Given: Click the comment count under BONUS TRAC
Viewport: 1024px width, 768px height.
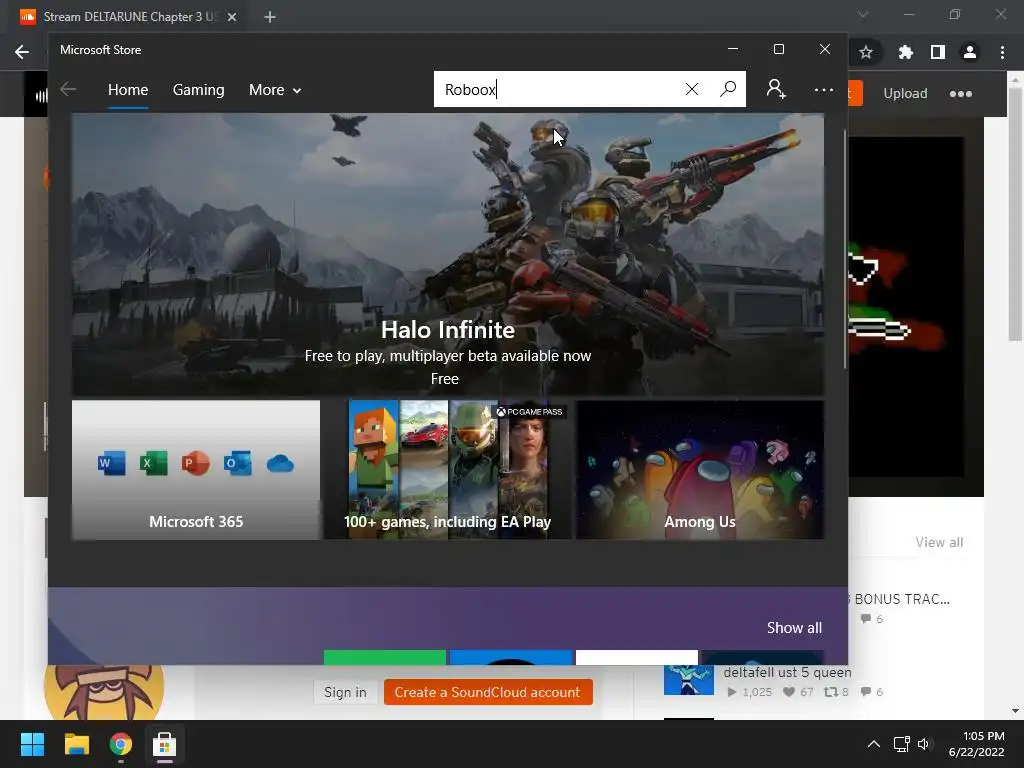Looking at the screenshot, I should click(872, 618).
